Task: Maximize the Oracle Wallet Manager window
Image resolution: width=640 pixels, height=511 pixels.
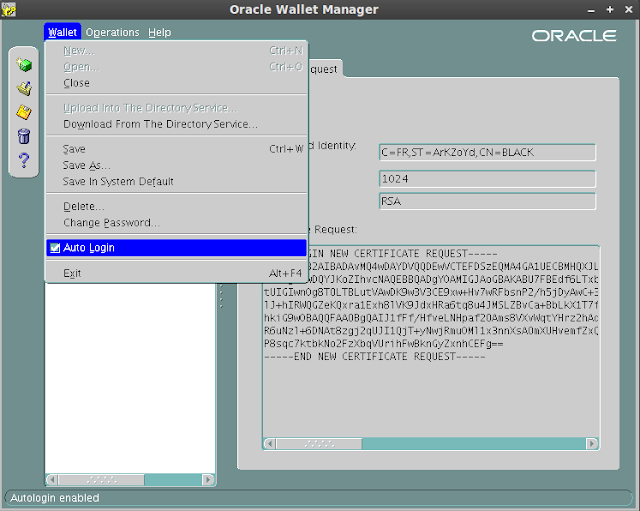Action: tap(610, 9)
